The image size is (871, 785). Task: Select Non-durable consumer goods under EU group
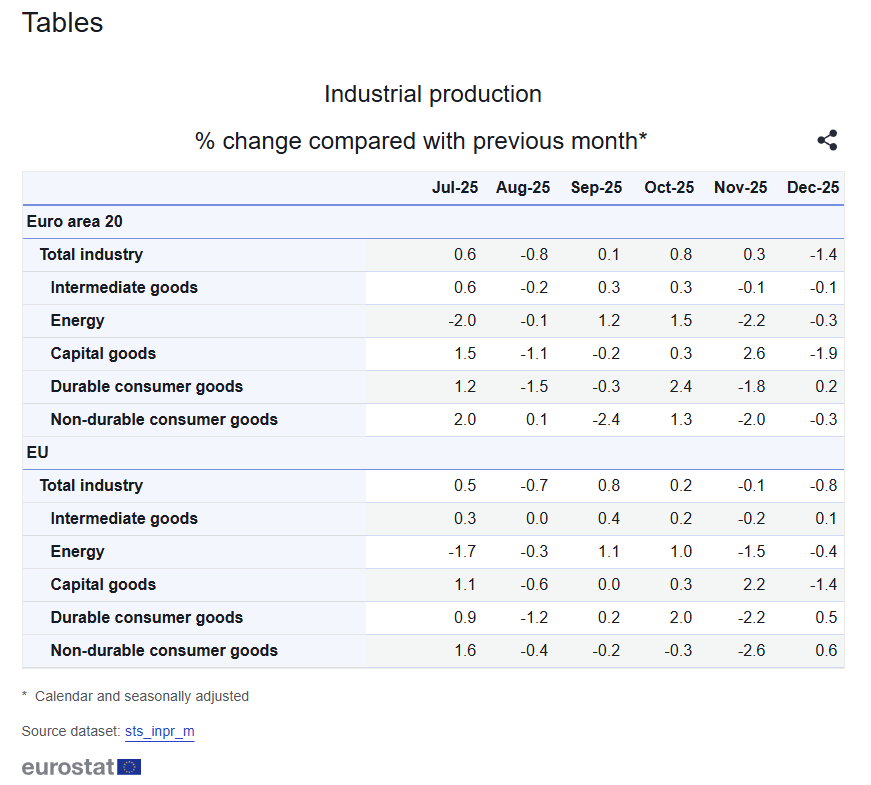point(164,651)
